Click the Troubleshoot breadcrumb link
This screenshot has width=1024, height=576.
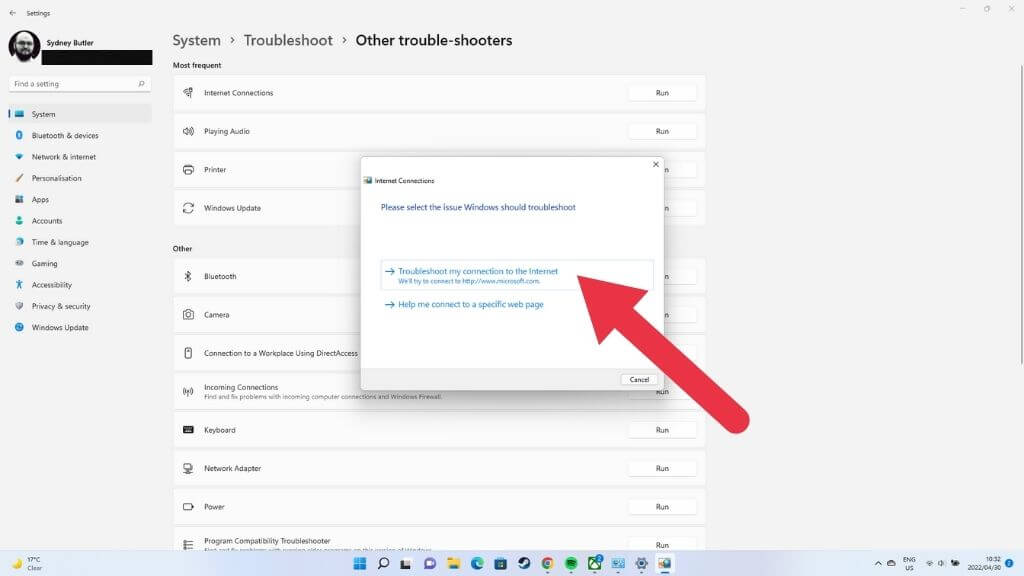click(288, 40)
